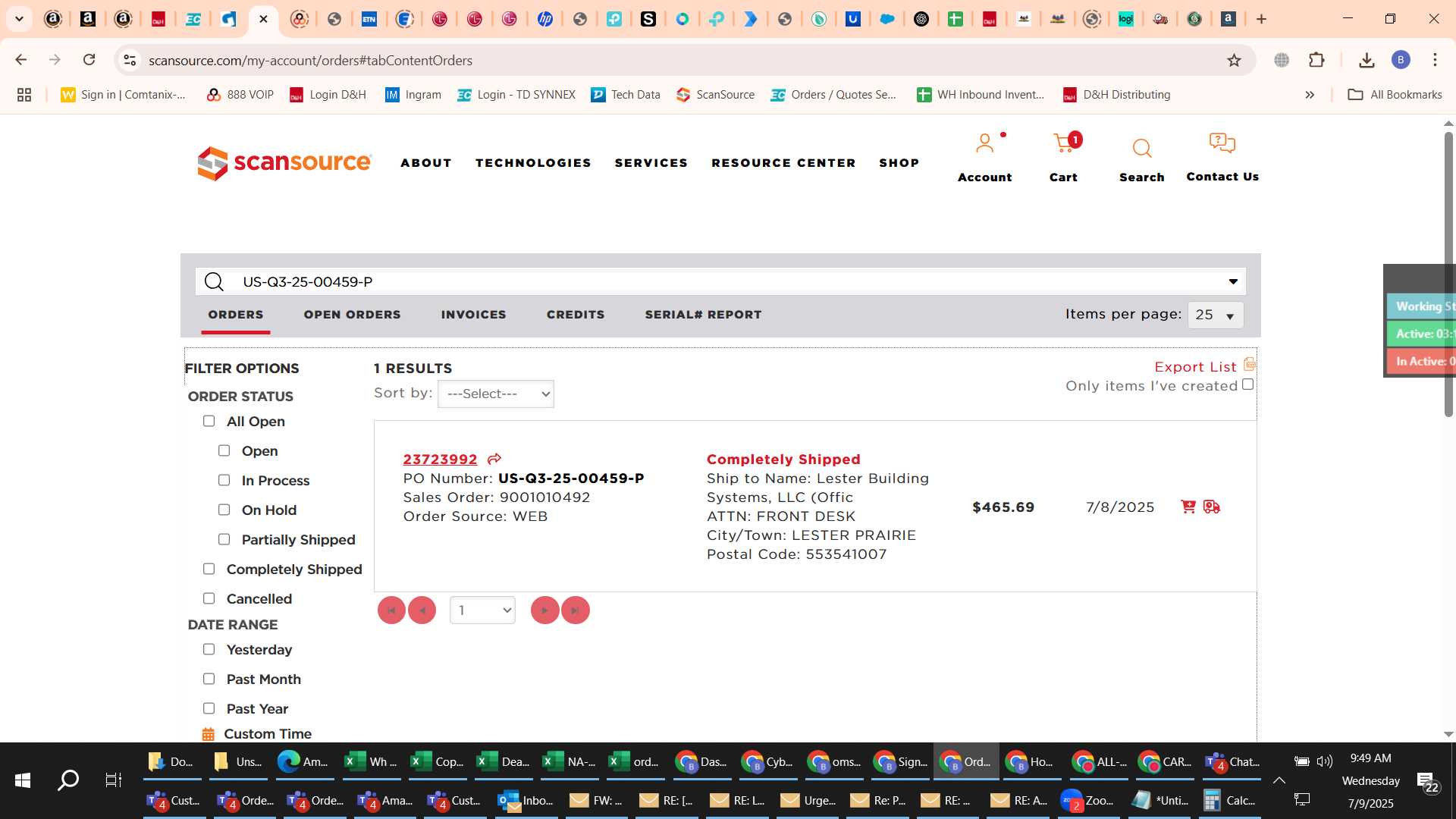Click the order search magnifier icon
Screen dimensions: 1456x819
tap(214, 282)
